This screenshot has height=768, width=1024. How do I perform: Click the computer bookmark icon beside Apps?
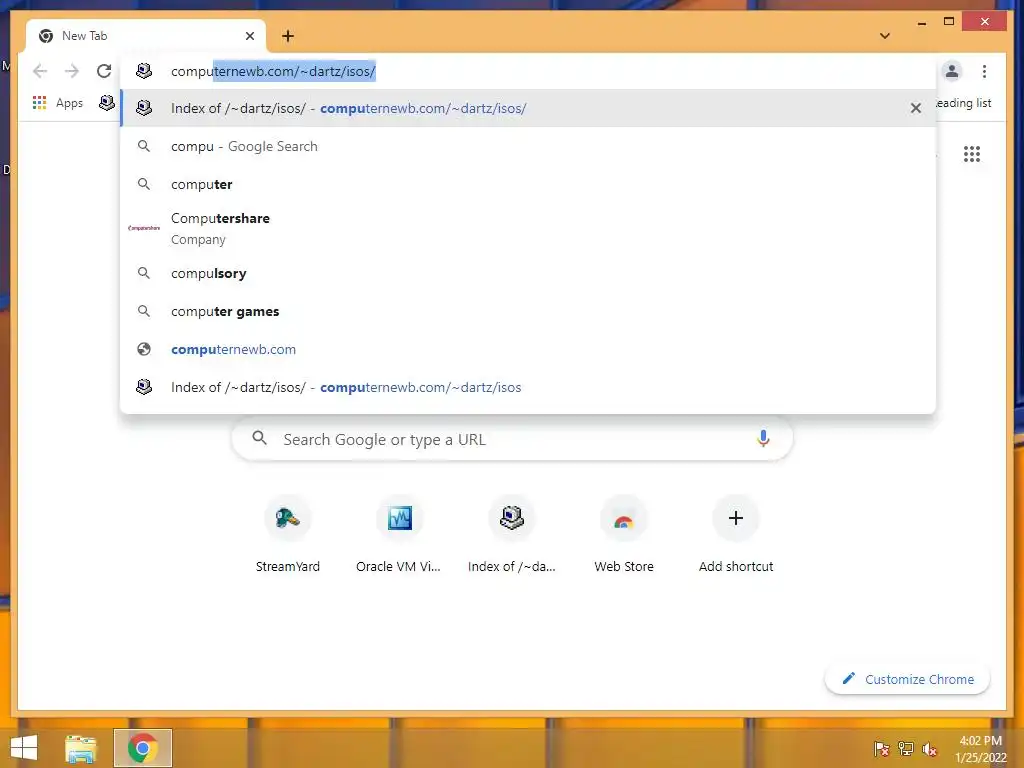[106, 103]
